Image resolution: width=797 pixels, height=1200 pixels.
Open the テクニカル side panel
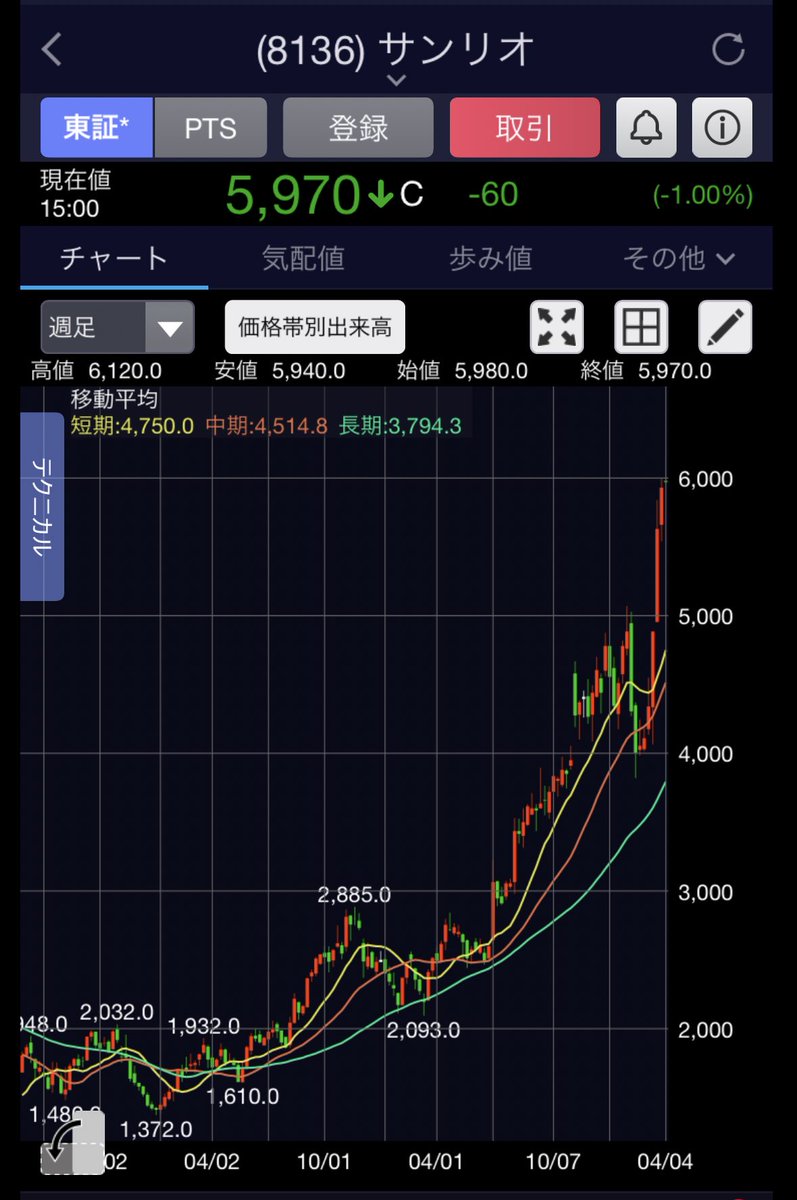(42, 506)
